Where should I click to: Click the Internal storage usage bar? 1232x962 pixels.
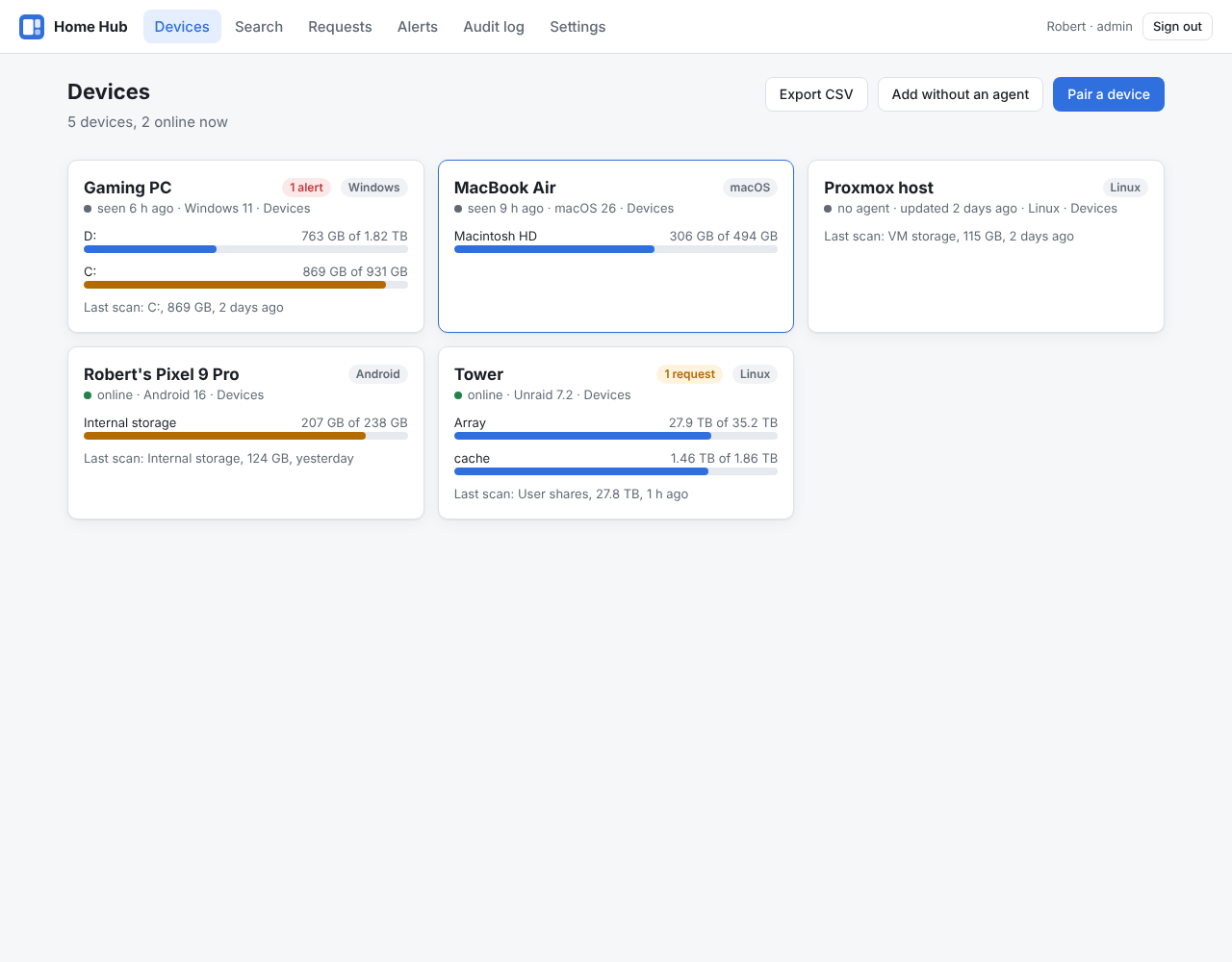245,436
